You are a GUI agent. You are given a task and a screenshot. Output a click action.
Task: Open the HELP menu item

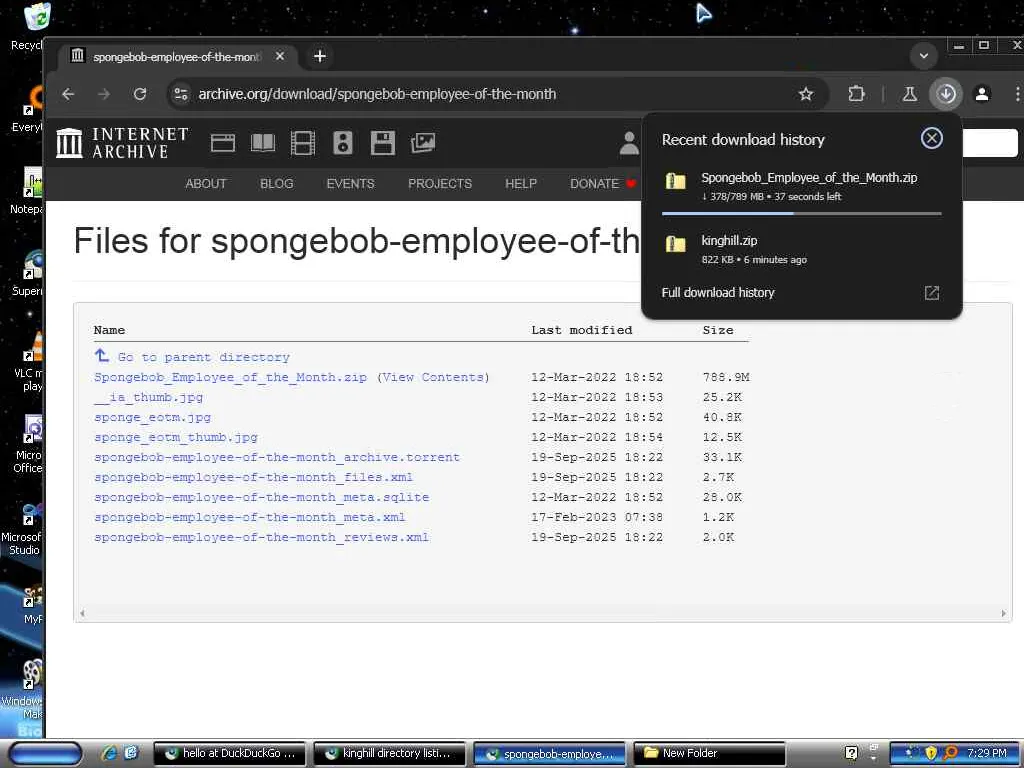[520, 184]
